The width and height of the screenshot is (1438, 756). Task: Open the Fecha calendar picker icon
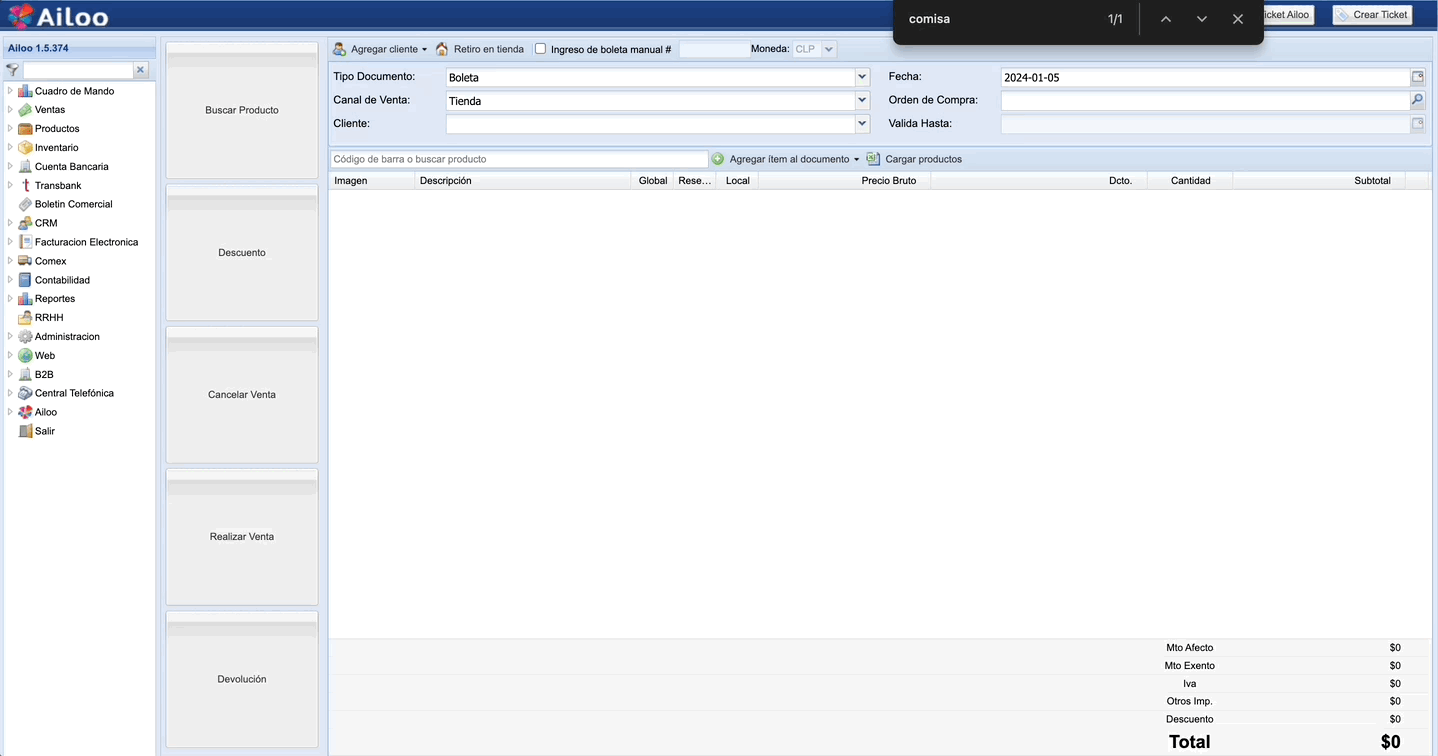pyautogui.click(x=1417, y=77)
